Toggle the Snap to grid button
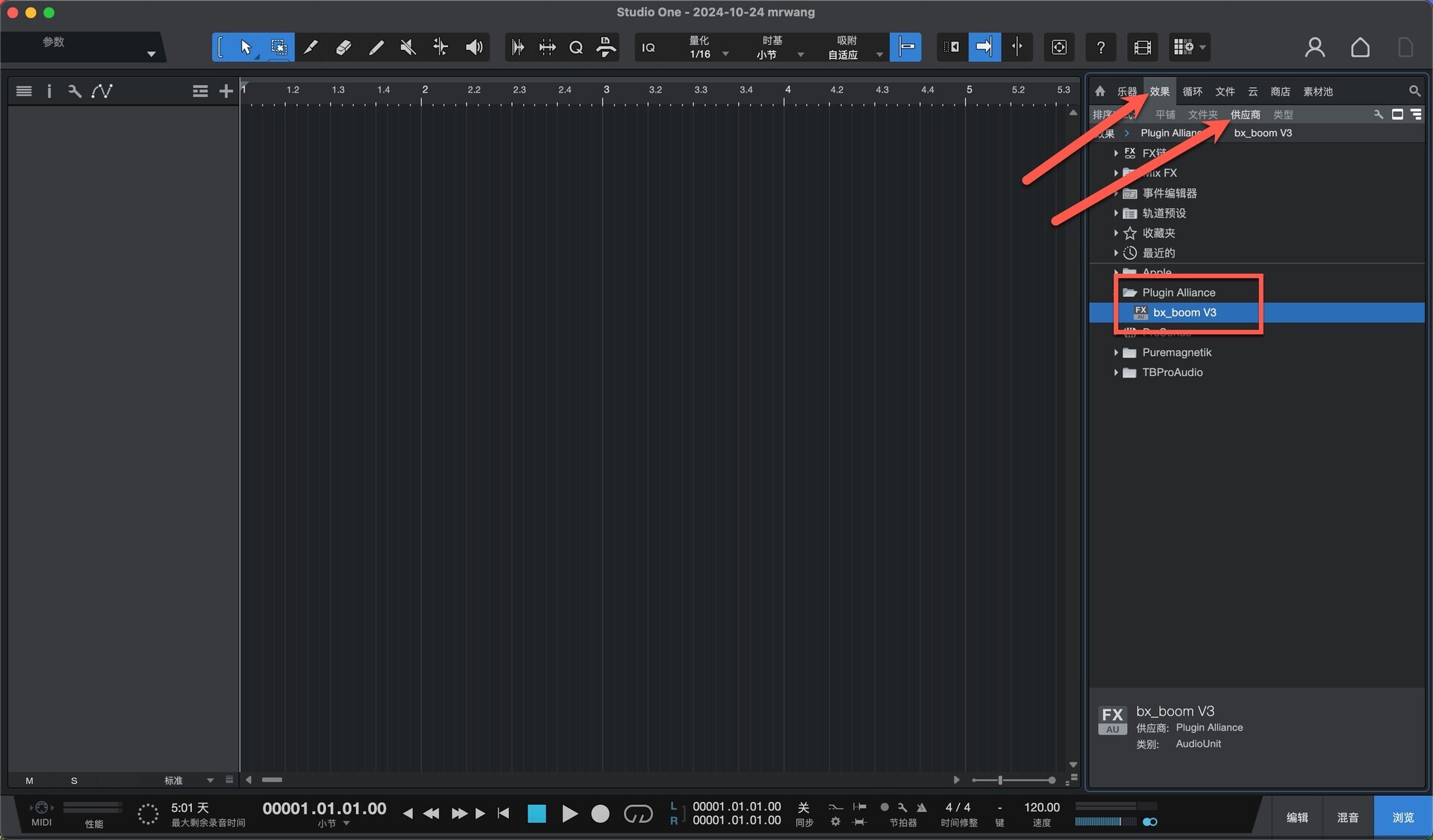1433x840 pixels. tap(905, 47)
